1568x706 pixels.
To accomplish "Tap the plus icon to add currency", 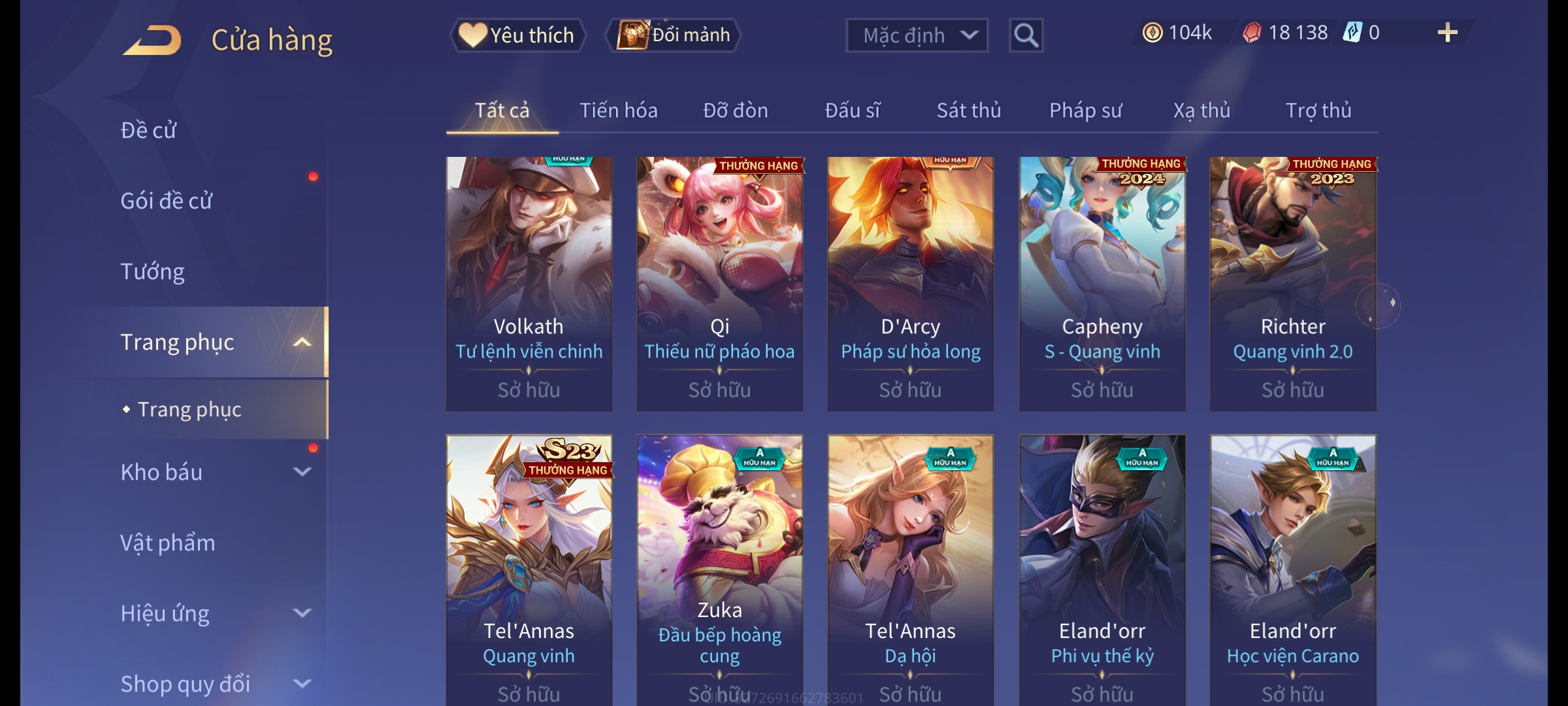I will coord(1447,33).
